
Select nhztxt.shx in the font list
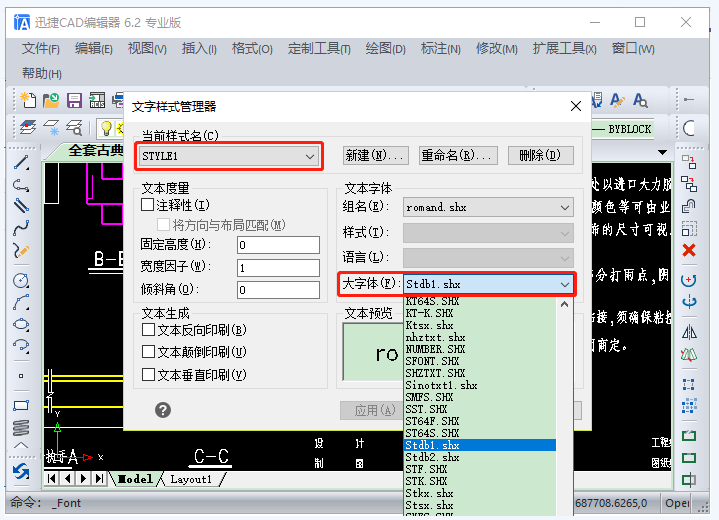(480, 337)
